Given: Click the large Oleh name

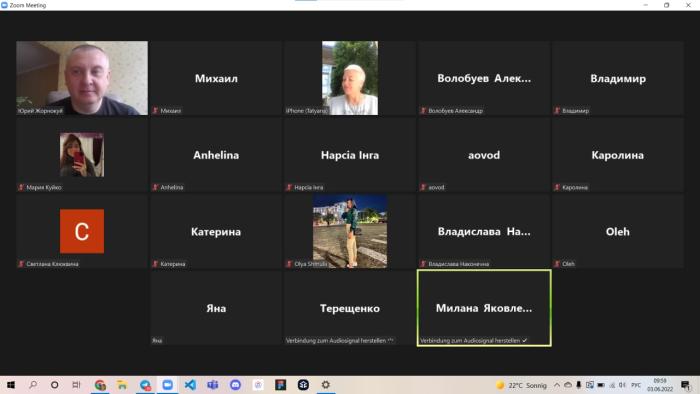Looking at the screenshot, I should [618, 232].
